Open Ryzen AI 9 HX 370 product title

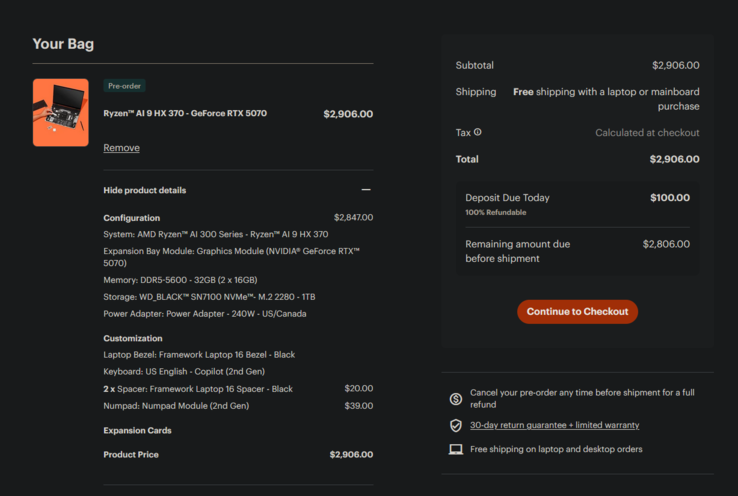185,113
